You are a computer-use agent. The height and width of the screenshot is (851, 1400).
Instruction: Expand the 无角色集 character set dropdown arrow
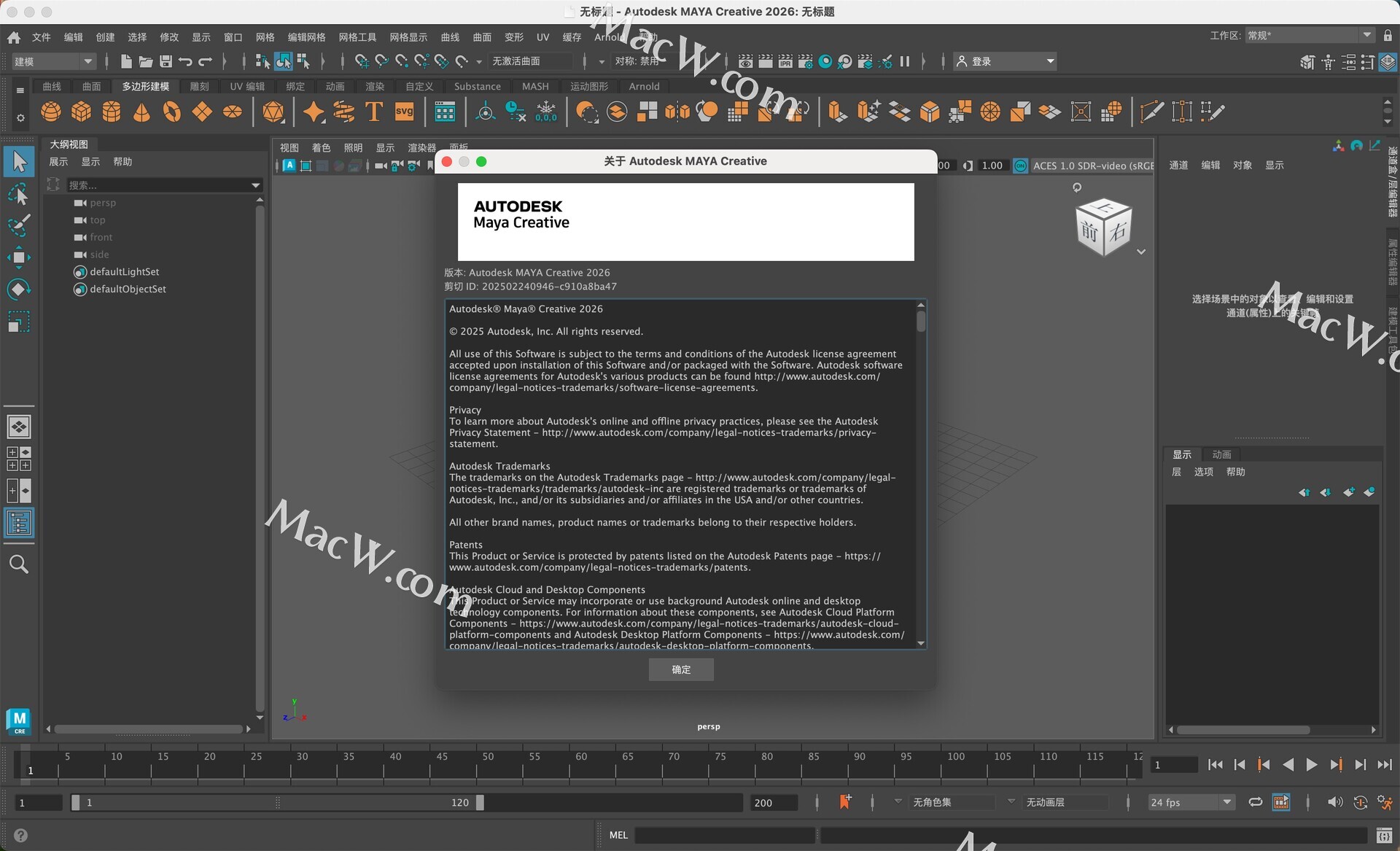[x=898, y=801]
